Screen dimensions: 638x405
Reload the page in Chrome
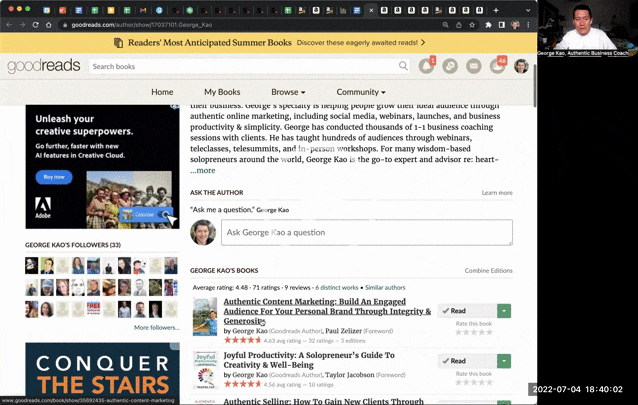tap(35, 25)
